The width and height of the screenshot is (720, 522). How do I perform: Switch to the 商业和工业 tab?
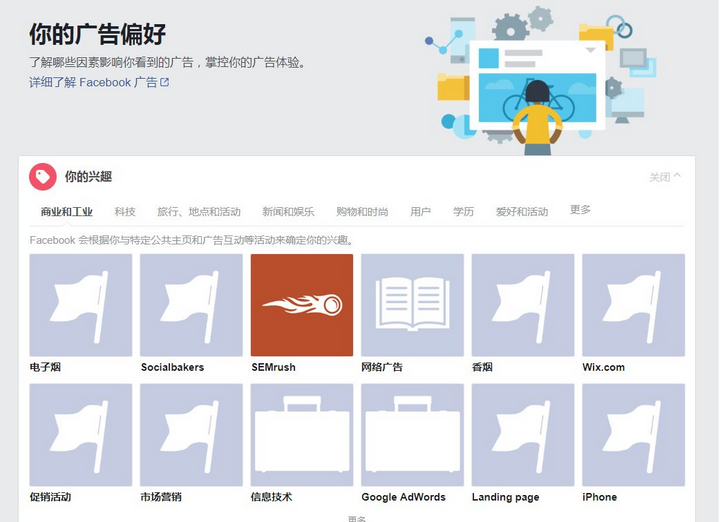click(x=67, y=212)
